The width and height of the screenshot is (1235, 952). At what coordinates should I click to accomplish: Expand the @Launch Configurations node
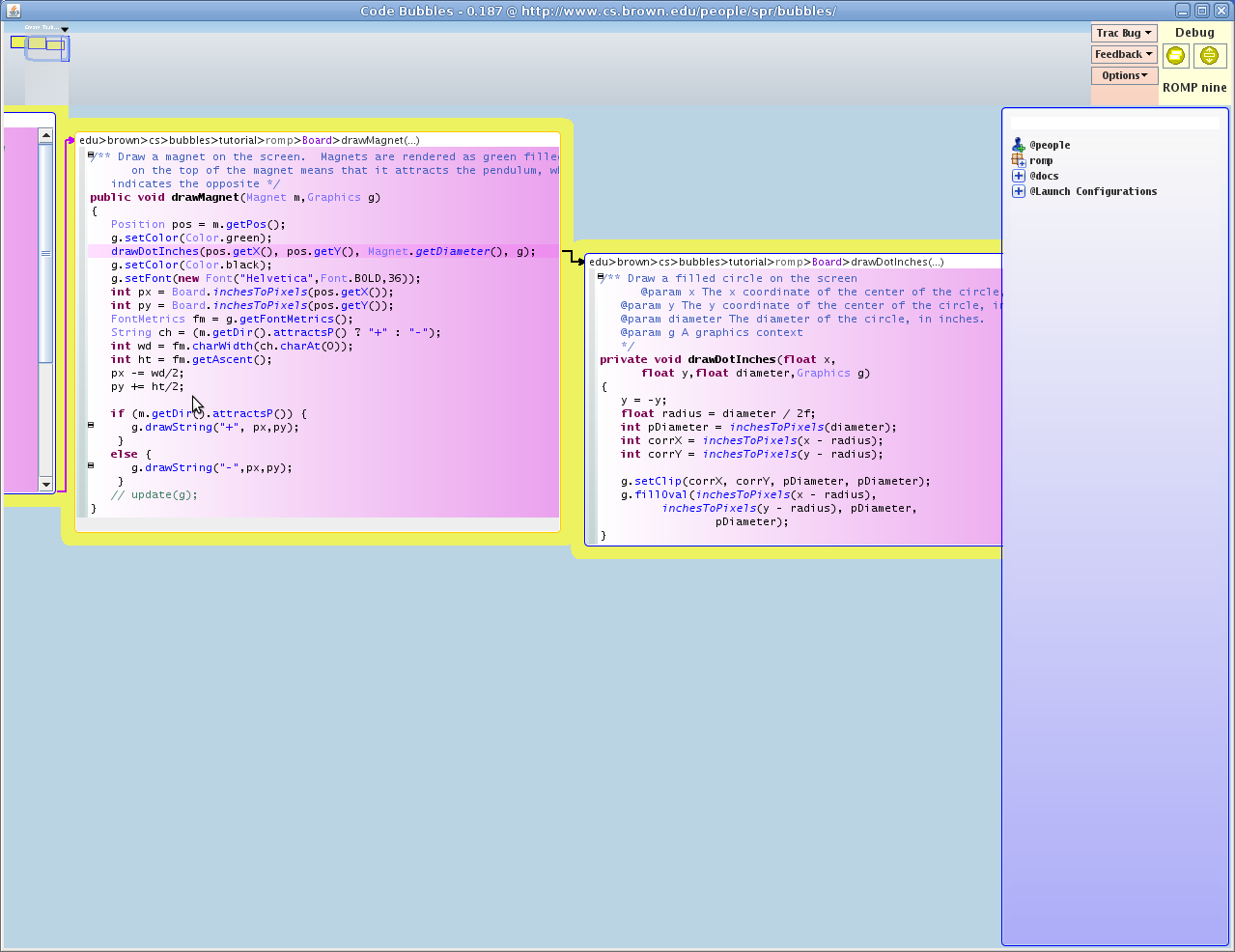tap(1018, 191)
